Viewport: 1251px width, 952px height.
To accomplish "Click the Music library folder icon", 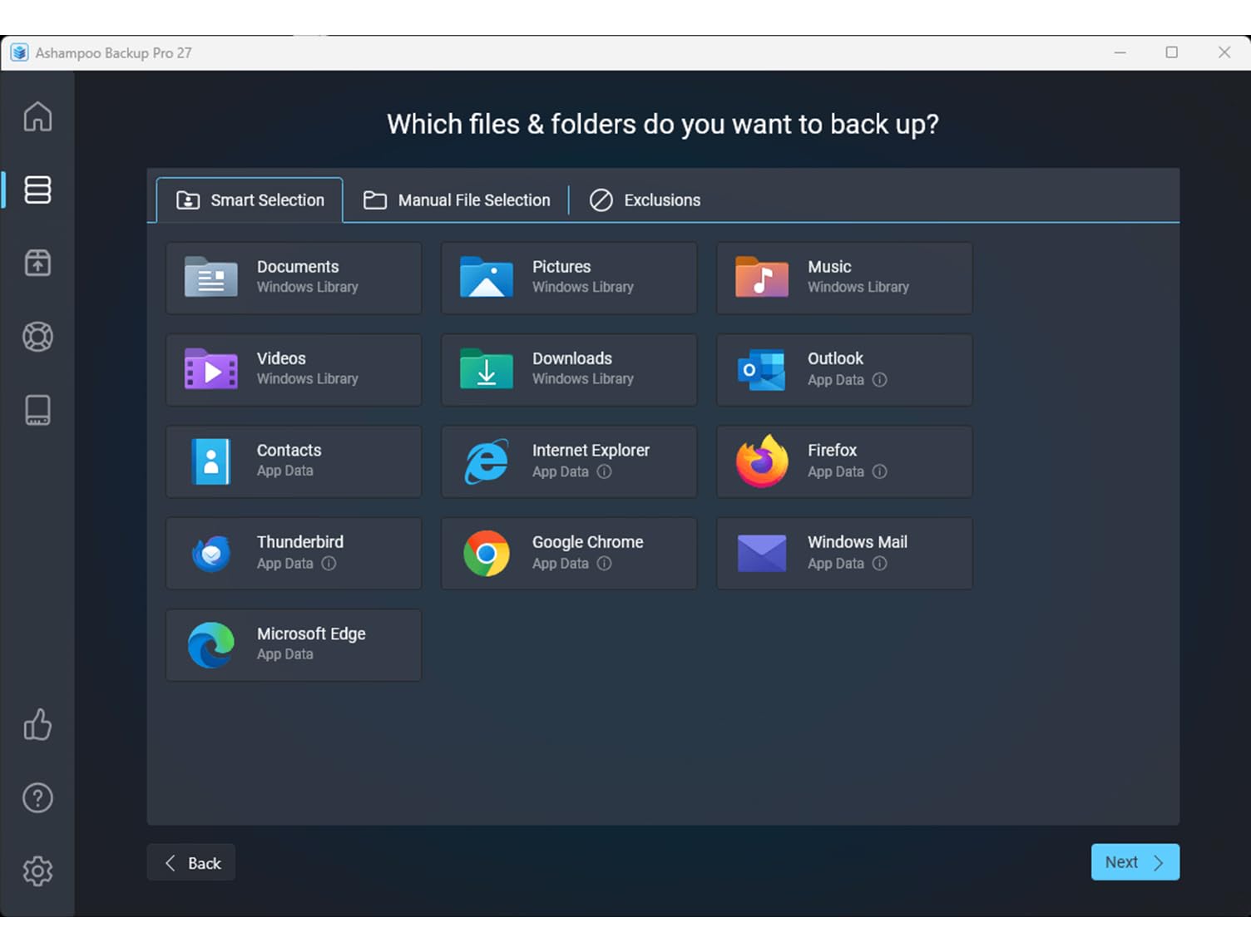I will click(x=761, y=277).
